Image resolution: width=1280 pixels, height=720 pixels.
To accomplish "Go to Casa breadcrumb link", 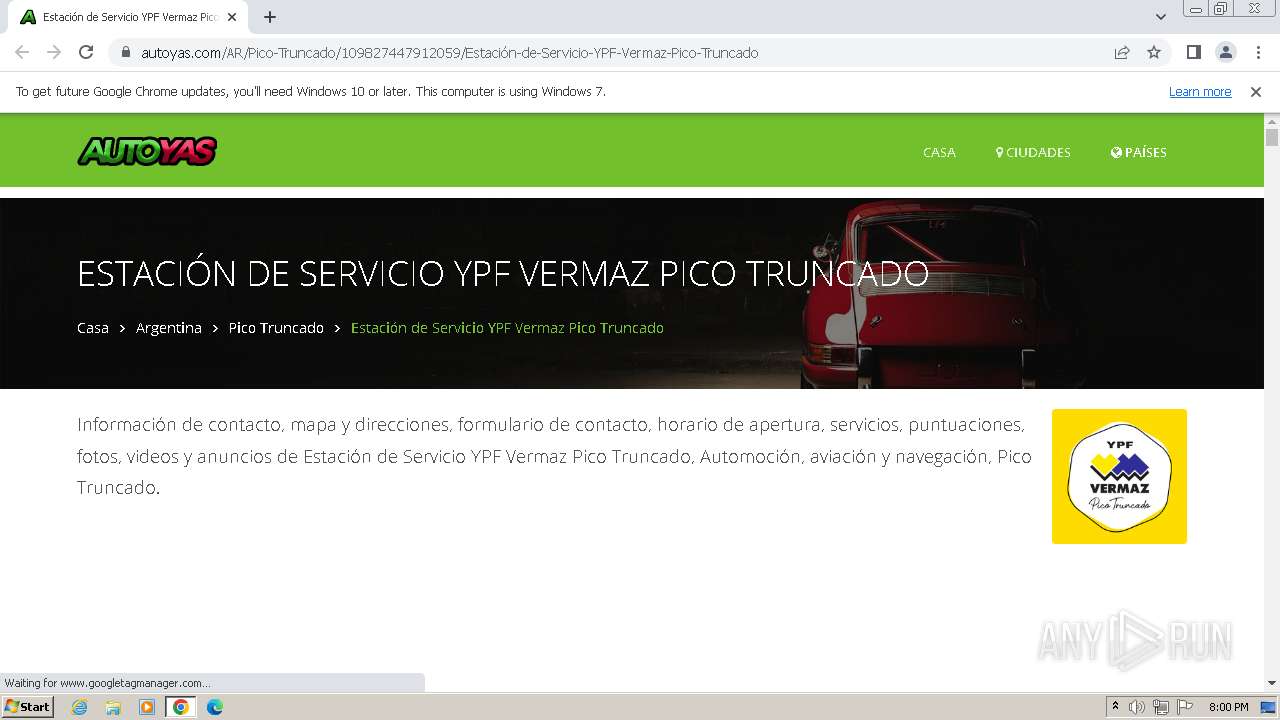I will [93, 328].
